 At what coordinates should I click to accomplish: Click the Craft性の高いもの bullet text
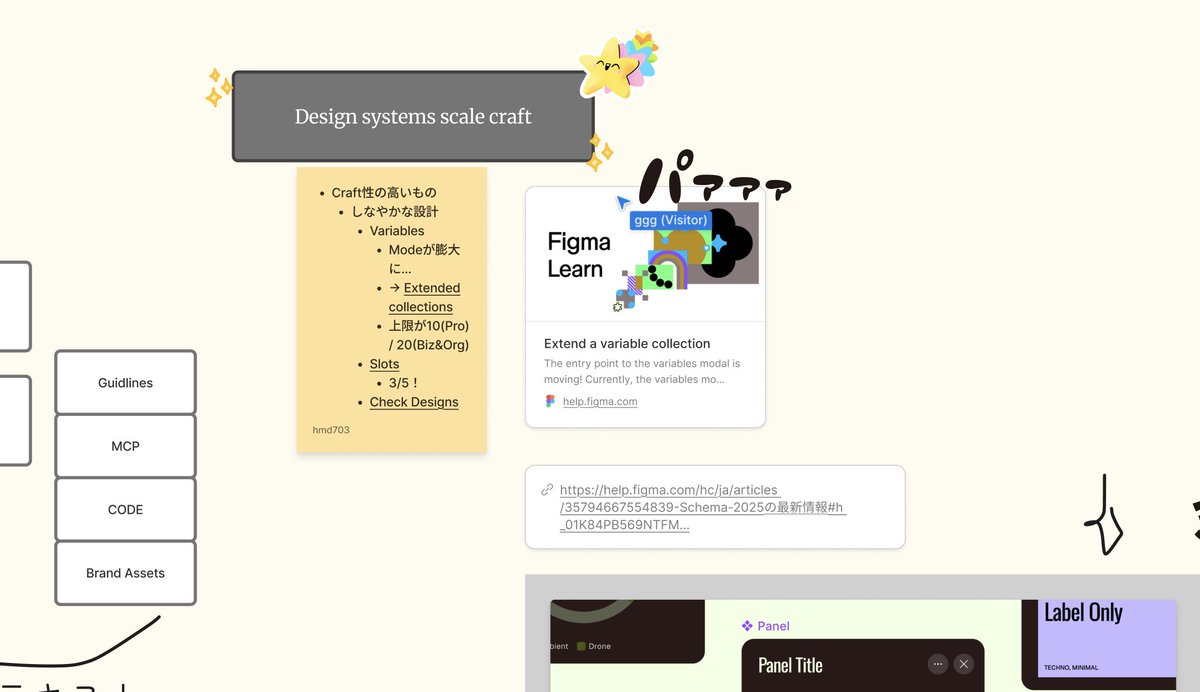[384, 193]
